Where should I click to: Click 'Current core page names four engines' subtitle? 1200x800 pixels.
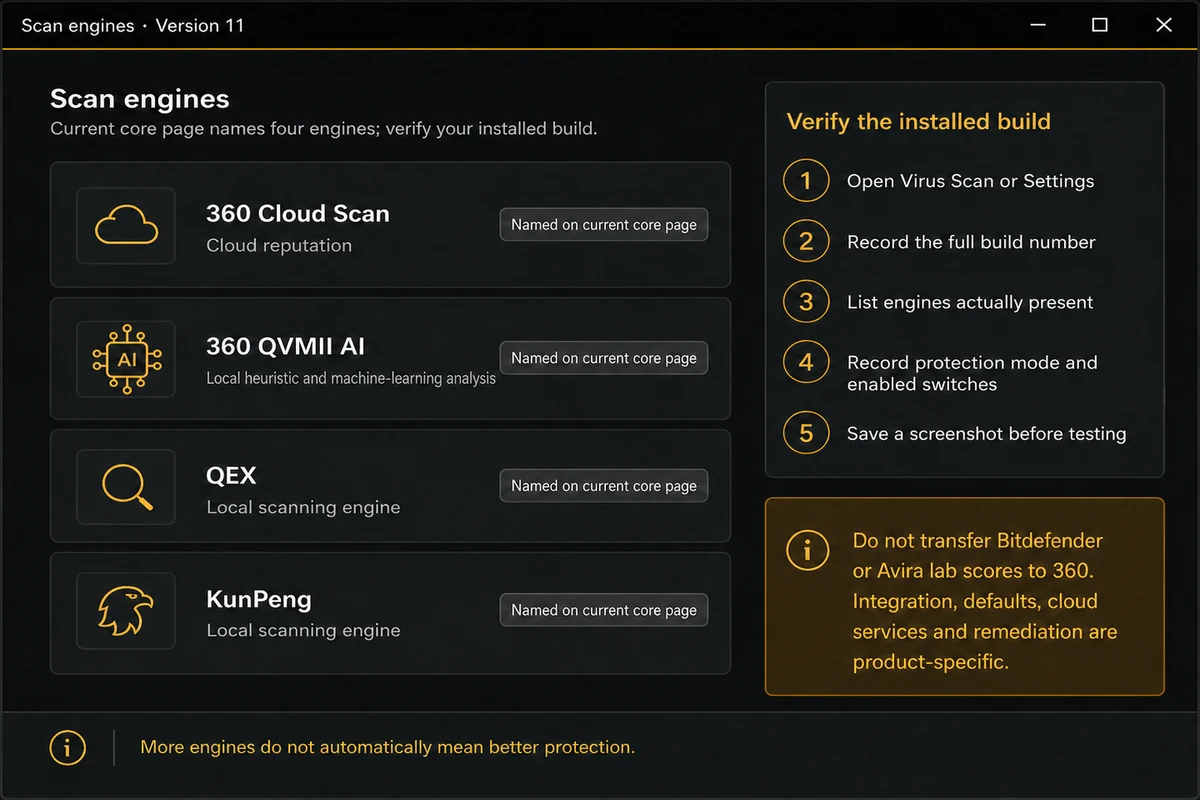coord(324,129)
